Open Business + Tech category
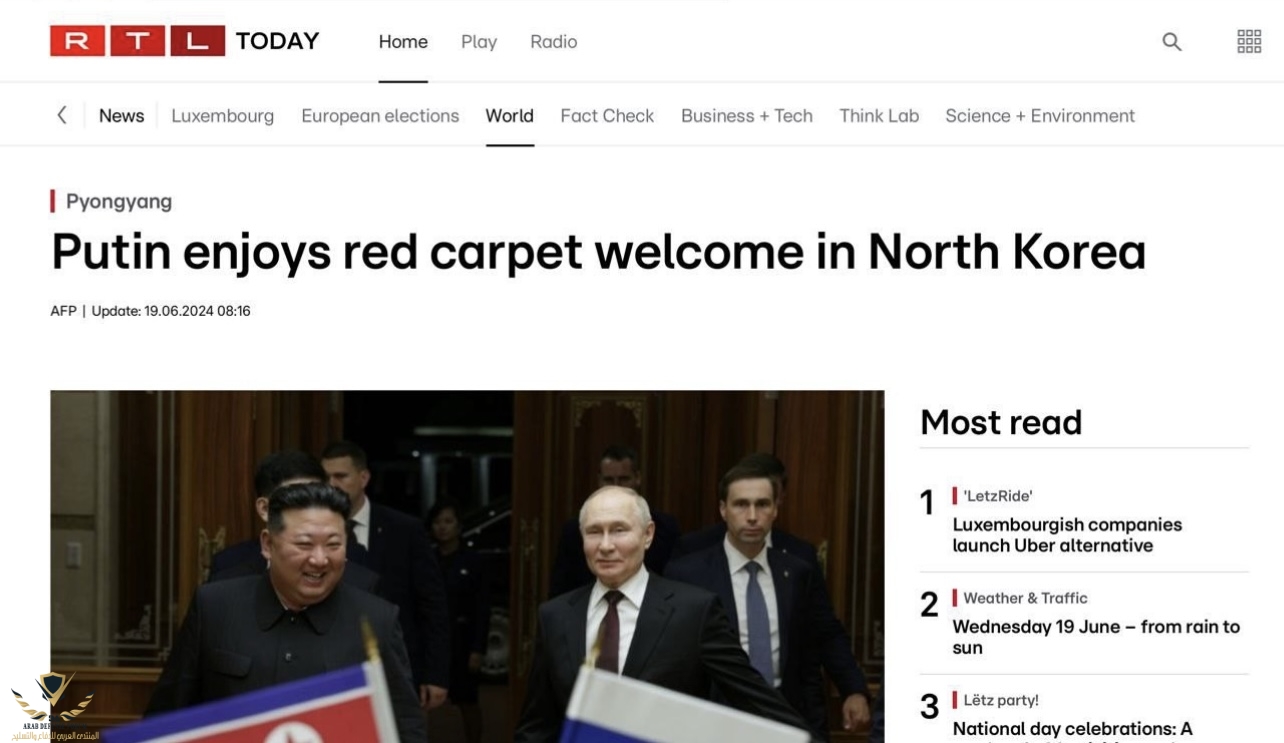Screen dimensions: 1284x743 tap(747, 116)
